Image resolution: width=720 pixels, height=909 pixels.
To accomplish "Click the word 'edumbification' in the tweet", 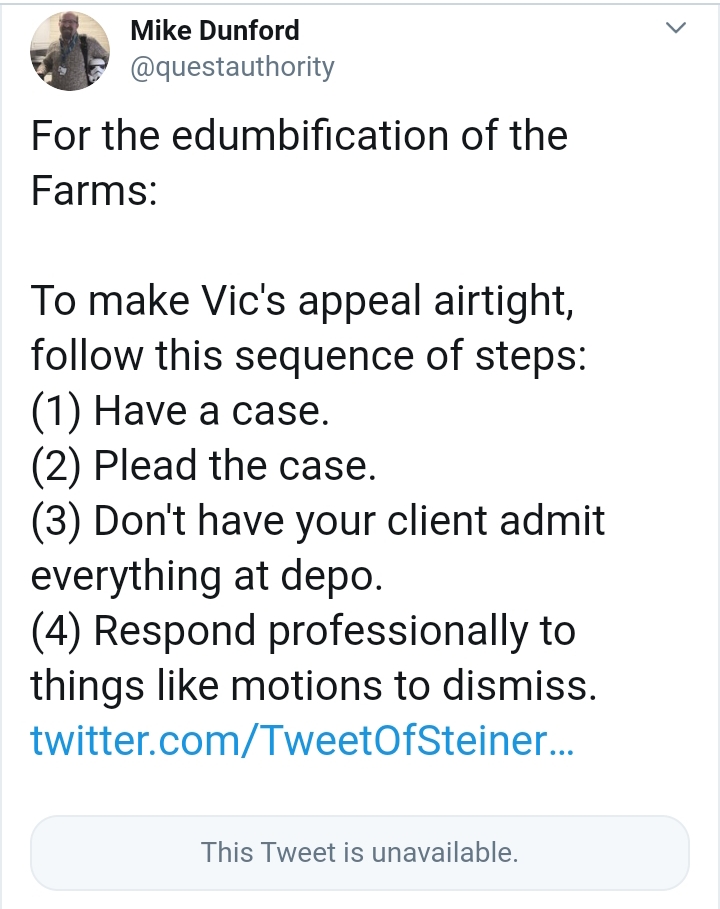I will click(x=310, y=135).
